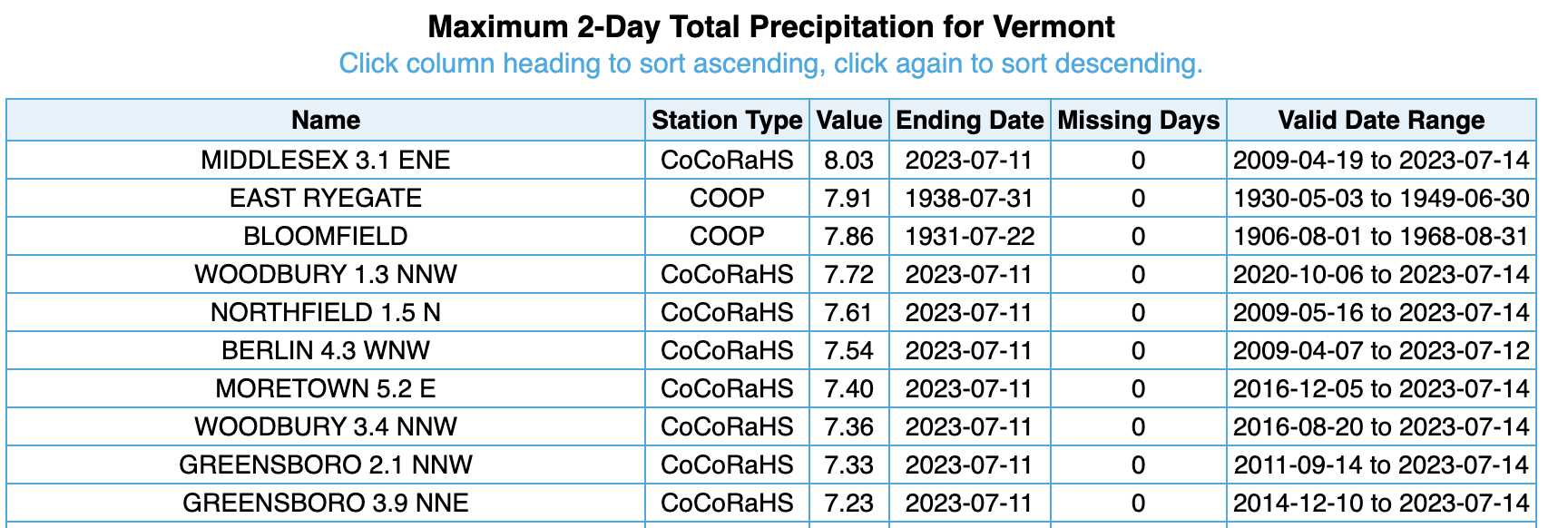The image size is (1568, 528).
Task: Click GREENSBORO 3.9 NNE station name
Action: [x=326, y=504]
